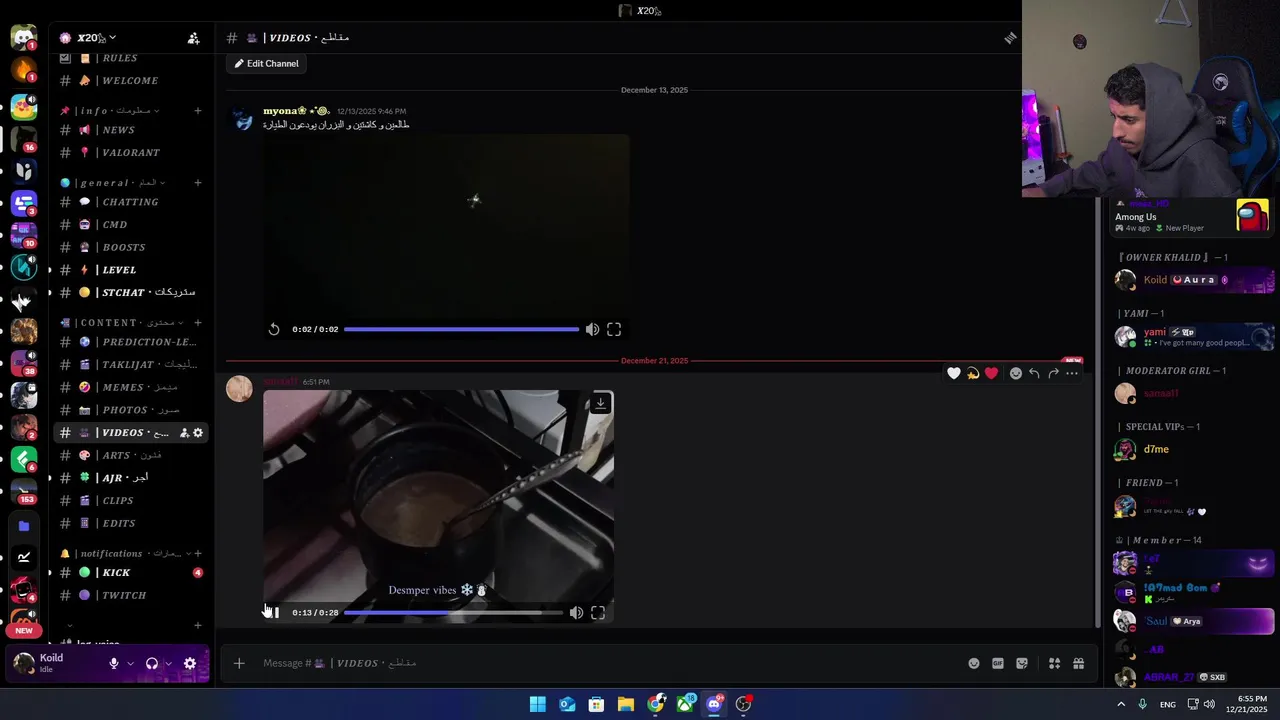1280x720 pixels.
Task: Open the add reaction smiley picker
Action: tap(1016, 373)
